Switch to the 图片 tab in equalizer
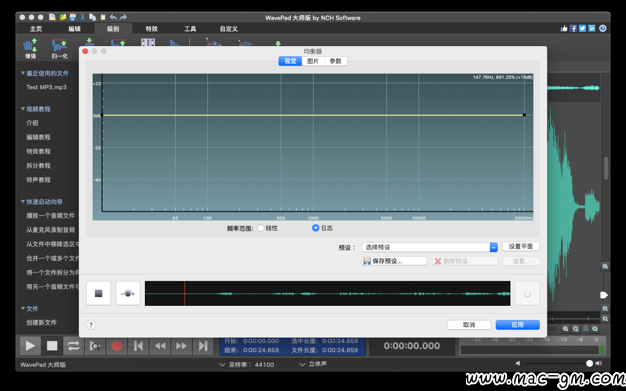Screen dimensions: 626x391 [313, 61]
